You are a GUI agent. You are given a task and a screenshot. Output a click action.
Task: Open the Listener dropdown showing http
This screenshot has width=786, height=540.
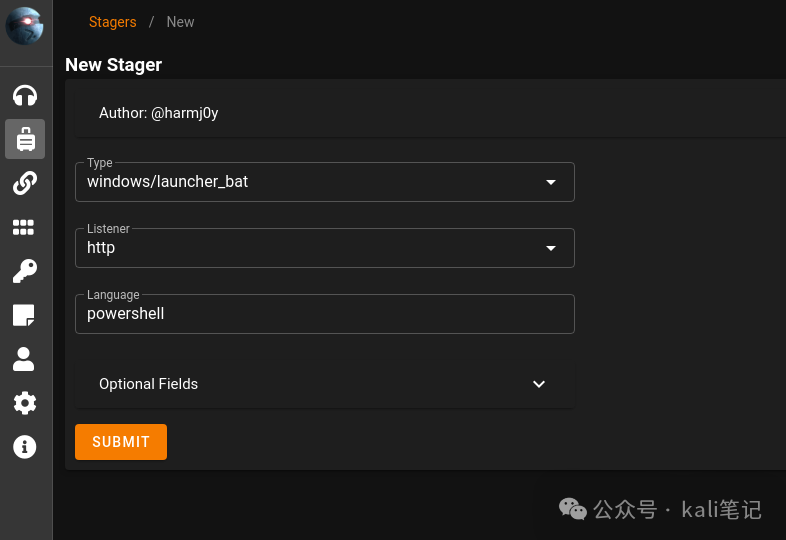point(325,248)
